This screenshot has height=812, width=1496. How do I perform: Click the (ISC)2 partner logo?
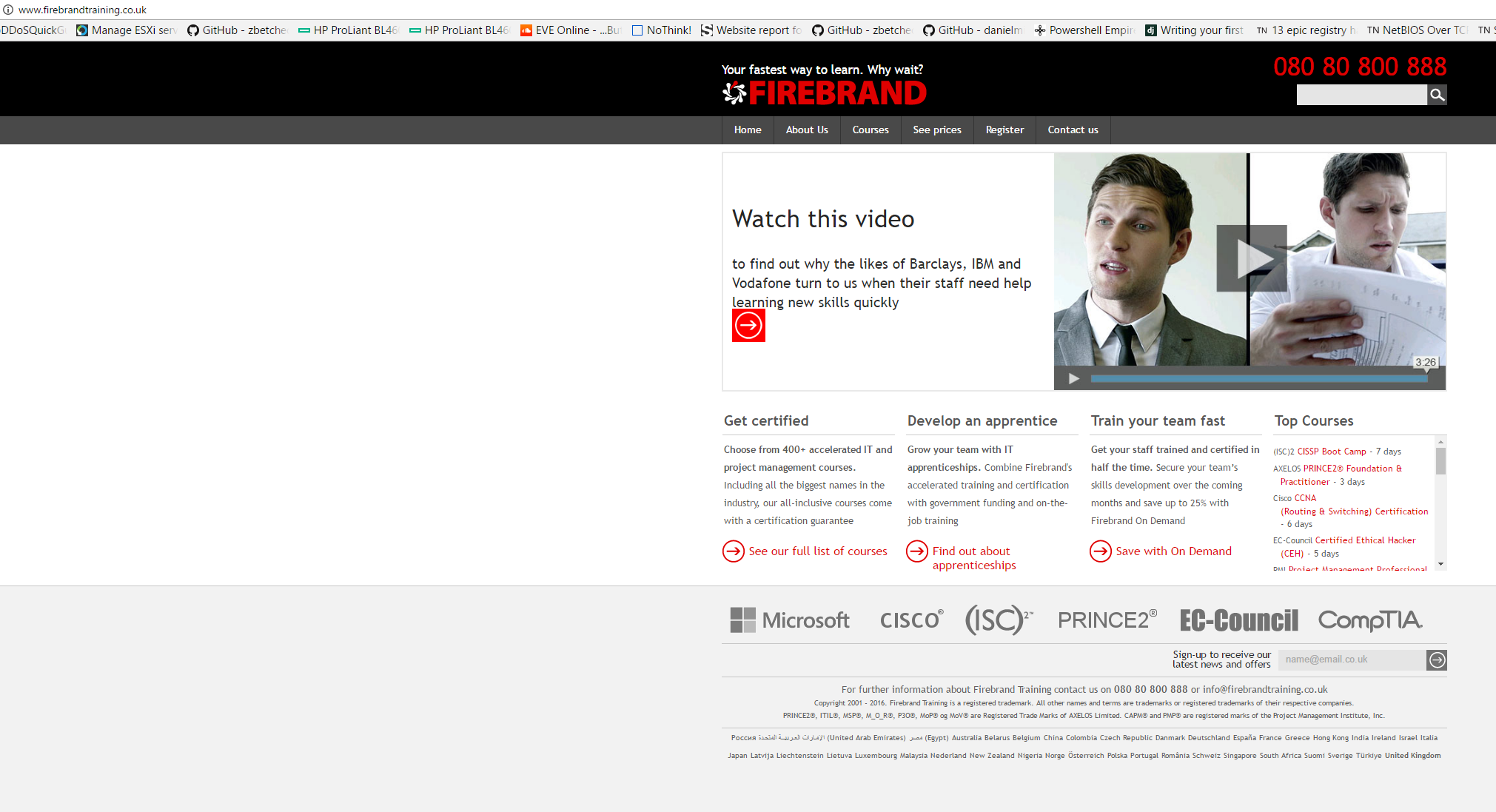(x=999, y=620)
